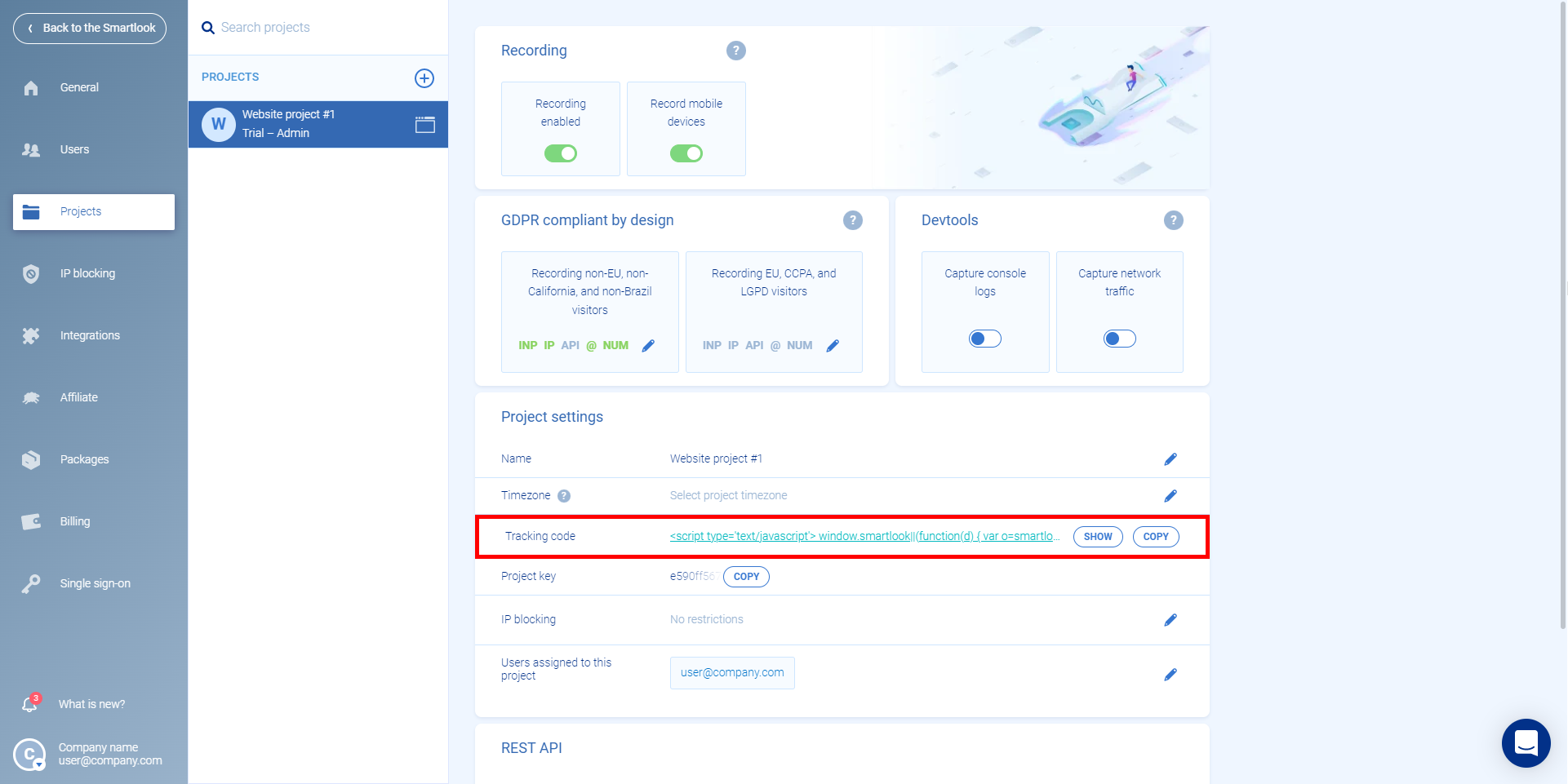Open Timezone help question mark
This screenshot has width=1568, height=784.
[564, 496]
